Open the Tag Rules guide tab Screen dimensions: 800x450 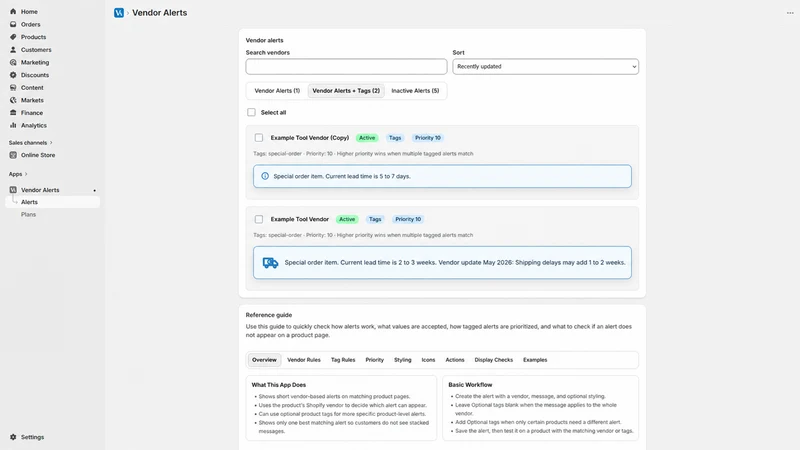pos(343,360)
